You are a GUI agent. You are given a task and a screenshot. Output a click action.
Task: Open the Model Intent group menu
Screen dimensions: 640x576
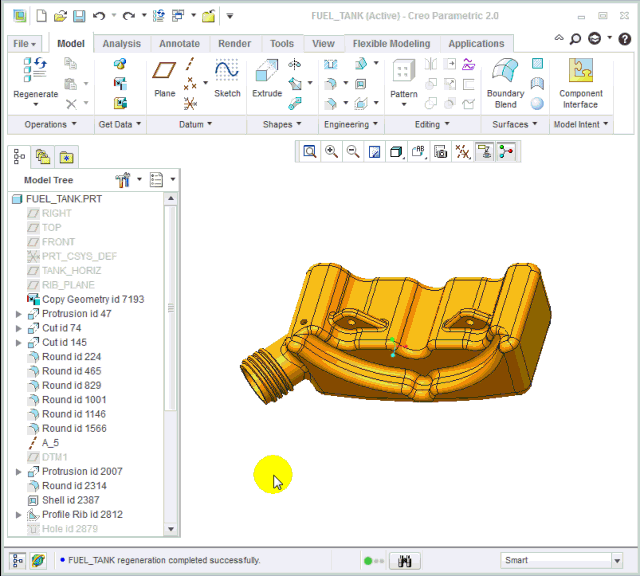point(581,124)
